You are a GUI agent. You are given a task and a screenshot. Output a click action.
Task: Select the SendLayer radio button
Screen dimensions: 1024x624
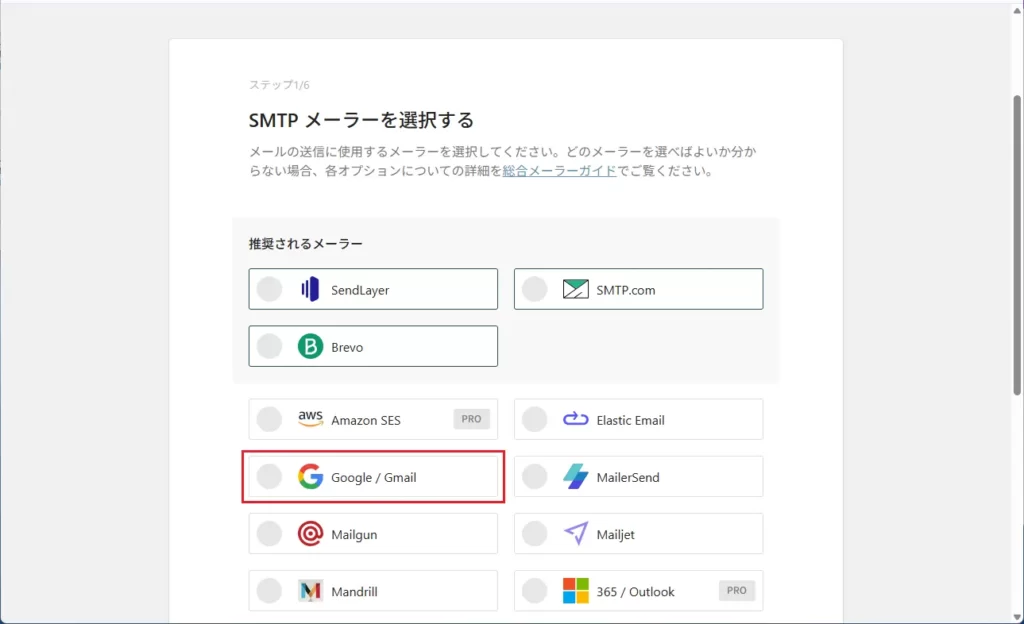click(x=269, y=289)
